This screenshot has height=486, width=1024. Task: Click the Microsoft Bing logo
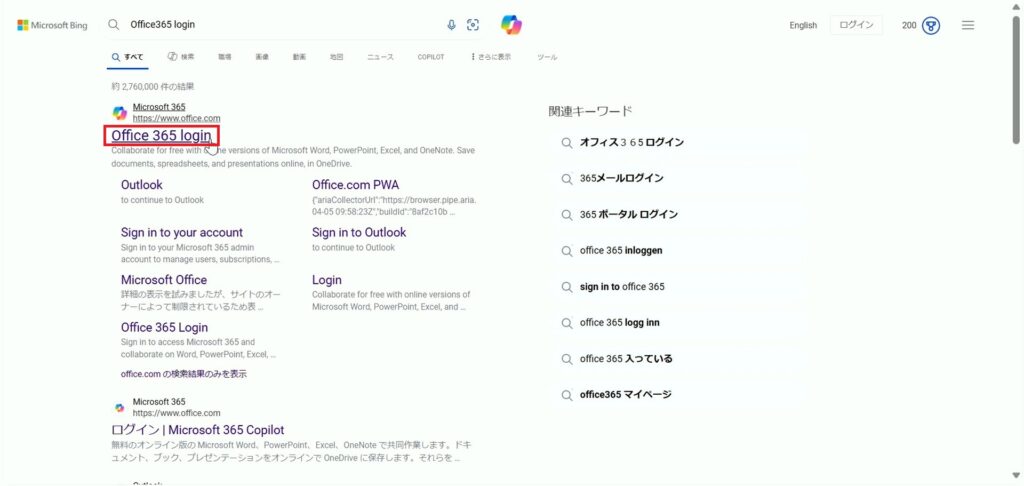[52, 25]
